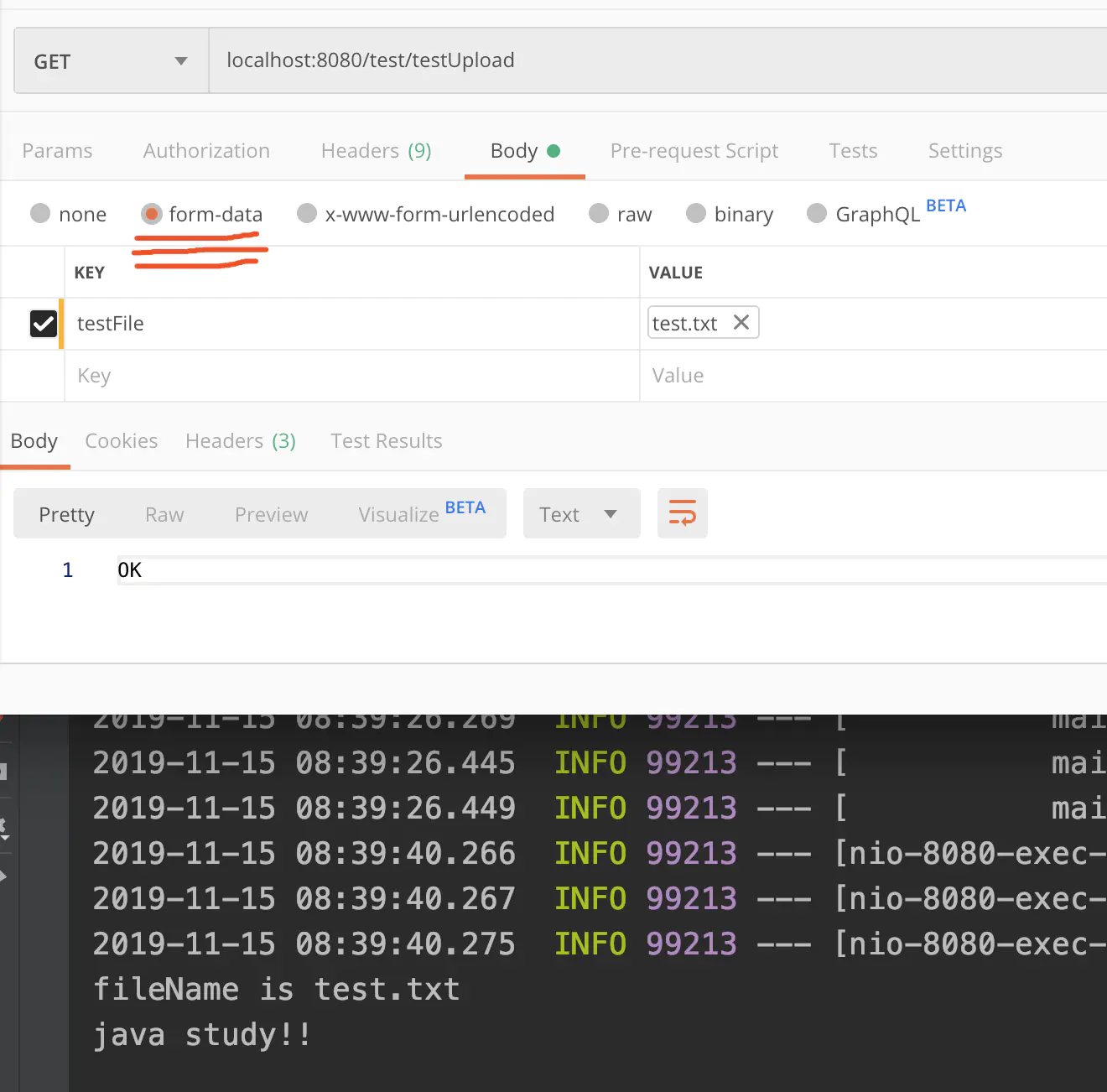The width and height of the screenshot is (1107, 1092).
Task: Click the KEY column header
Action: (90, 273)
